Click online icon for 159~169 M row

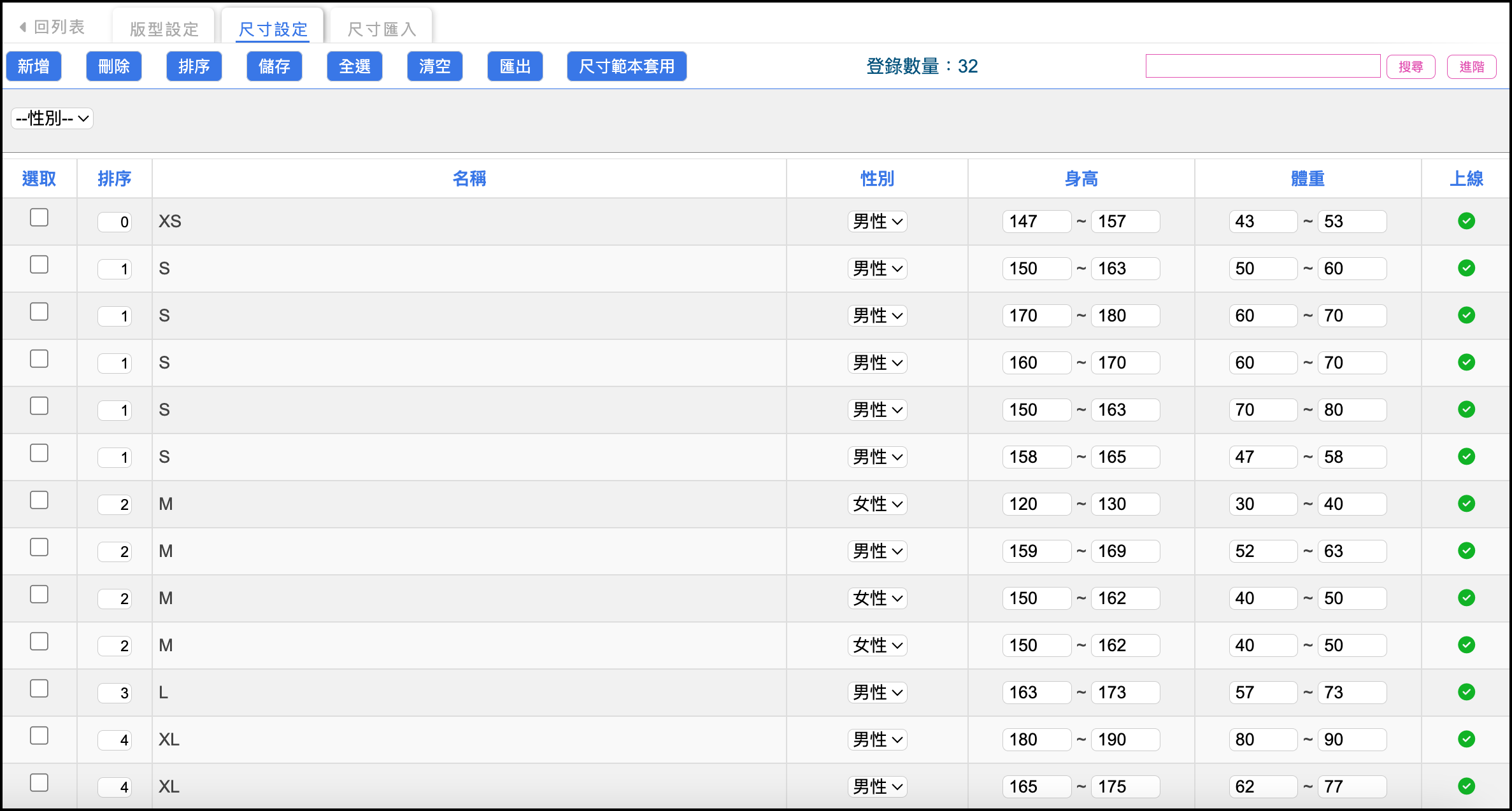(x=1466, y=551)
